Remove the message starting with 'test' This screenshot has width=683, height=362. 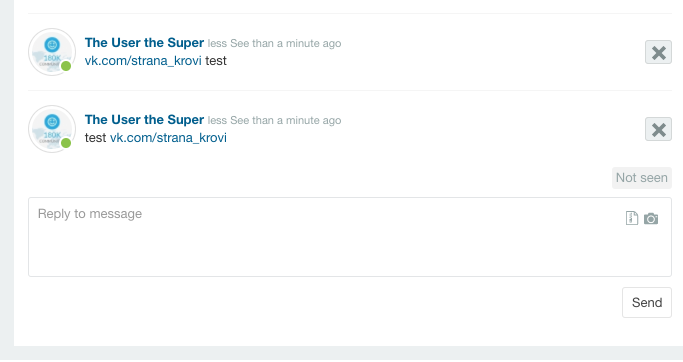(x=658, y=129)
